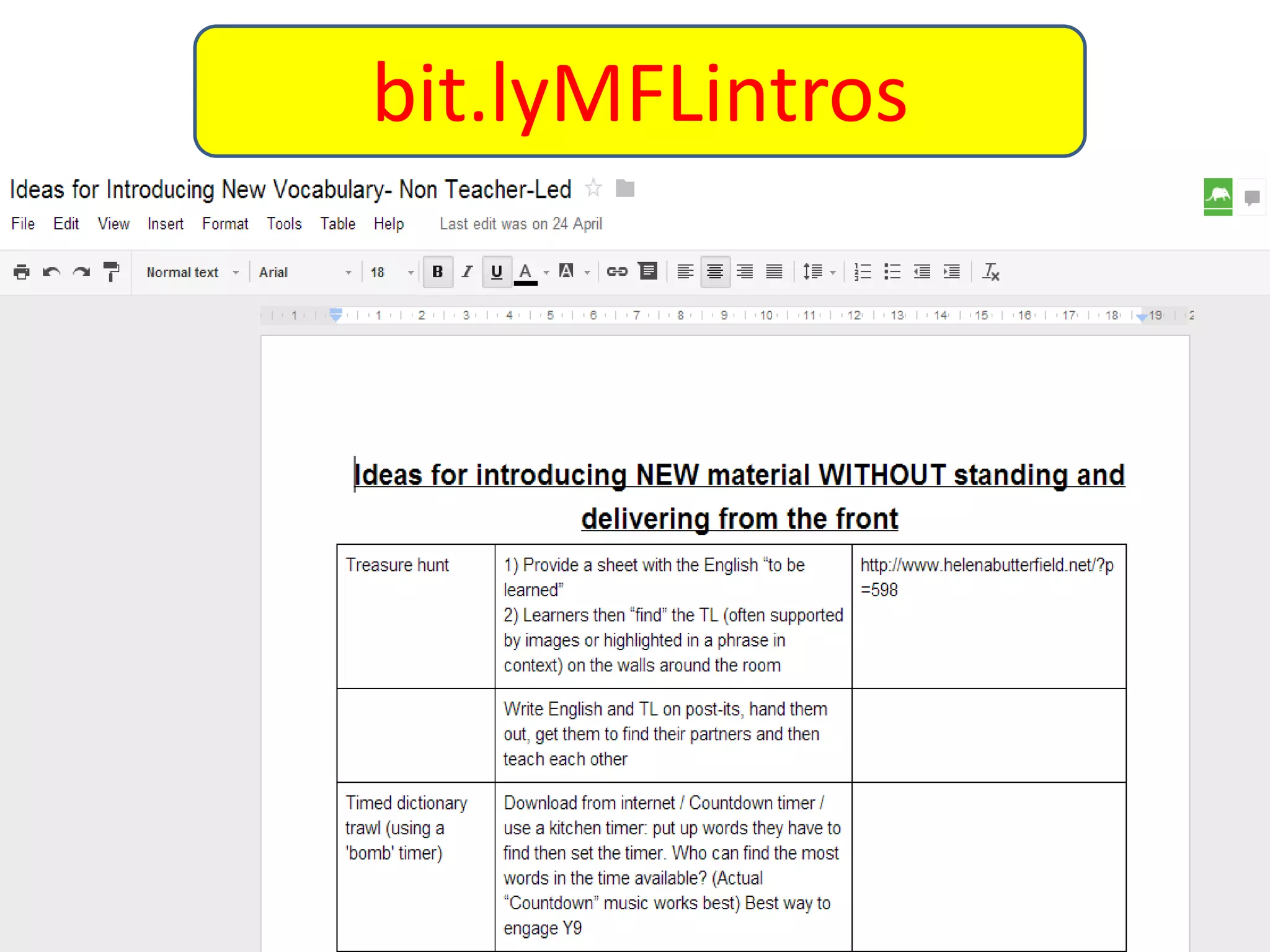Select the Paint format tool
1270x952 pixels.
(111, 272)
